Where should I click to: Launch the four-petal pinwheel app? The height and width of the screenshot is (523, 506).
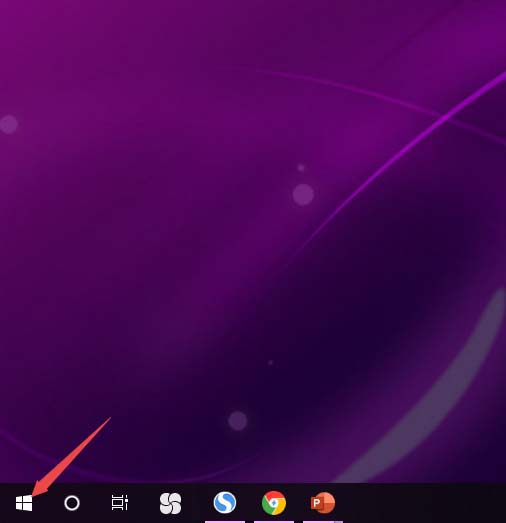click(x=170, y=503)
